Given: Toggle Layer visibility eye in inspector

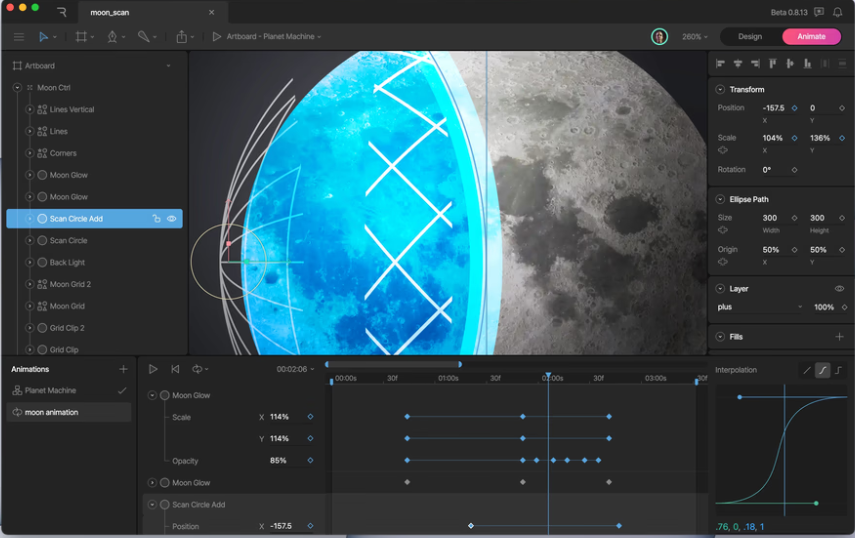Looking at the screenshot, I should pos(839,288).
